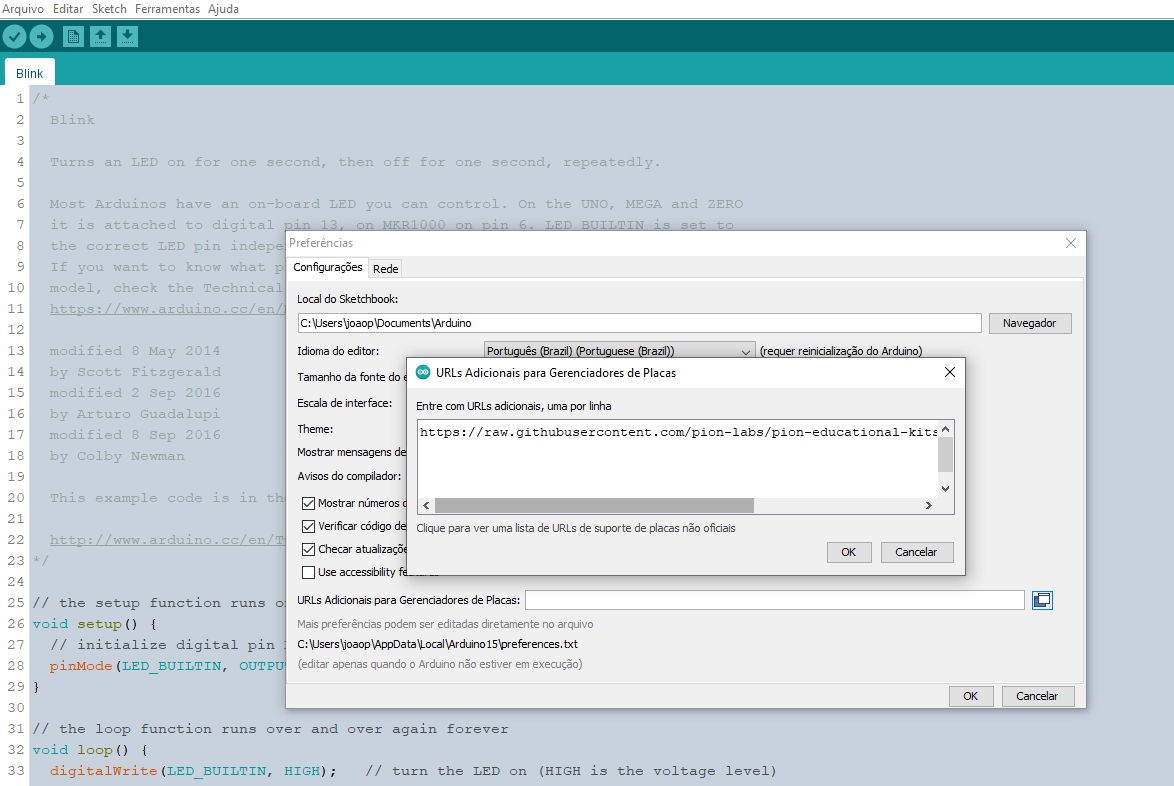Click the scroll-right arrow in URL box
The width and height of the screenshot is (1174, 786).
tap(928, 505)
